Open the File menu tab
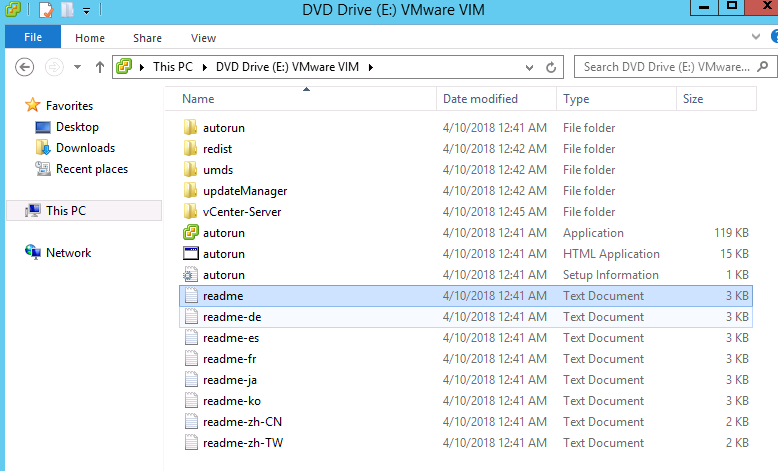The height and width of the screenshot is (471, 778). tap(33, 37)
